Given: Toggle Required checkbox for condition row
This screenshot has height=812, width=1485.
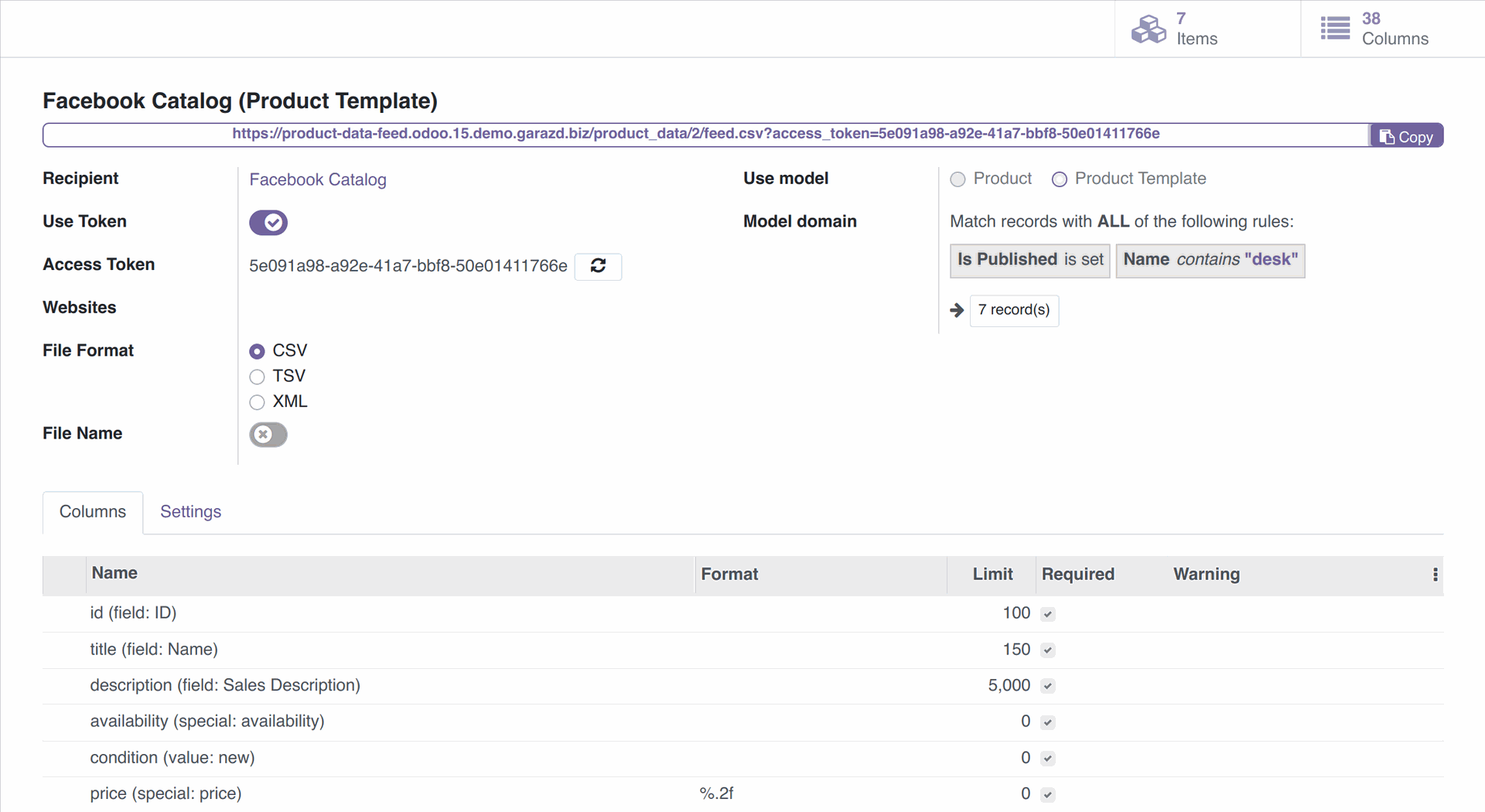Looking at the screenshot, I should (x=1048, y=759).
